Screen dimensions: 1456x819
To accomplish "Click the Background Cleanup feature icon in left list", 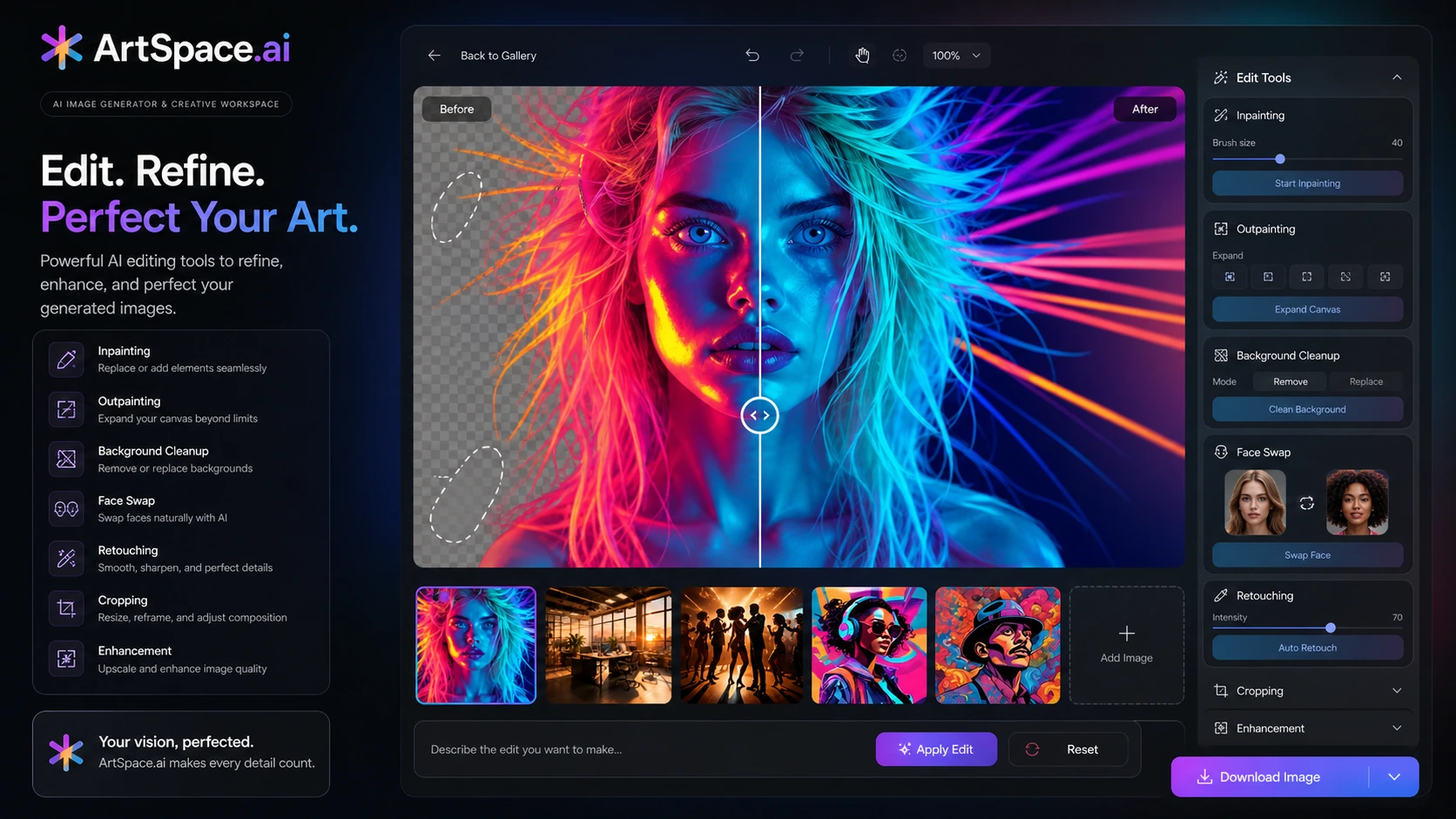I will tap(66, 459).
